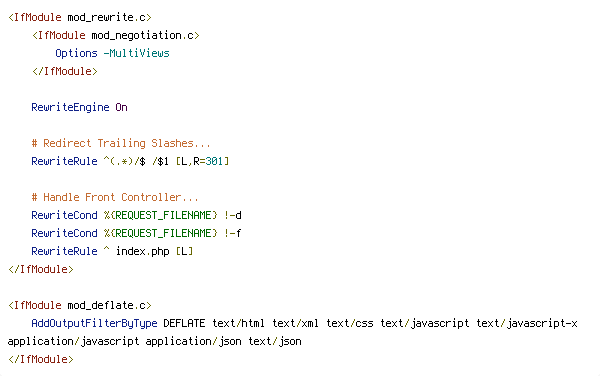Click the RewriteEngine directive
This screenshot has width=600, height=376.
point(70,107)
